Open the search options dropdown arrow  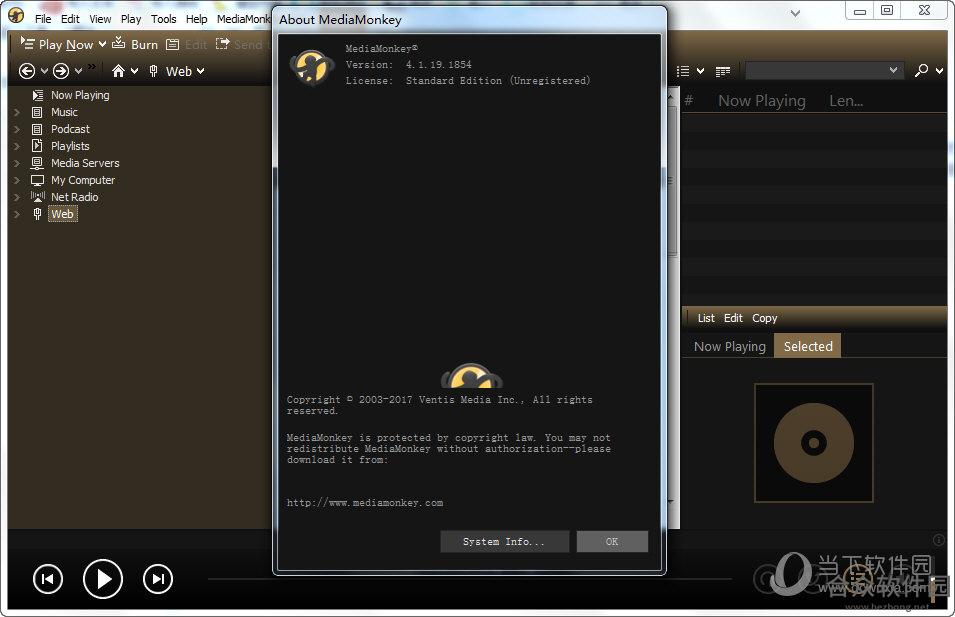(940, 71)
